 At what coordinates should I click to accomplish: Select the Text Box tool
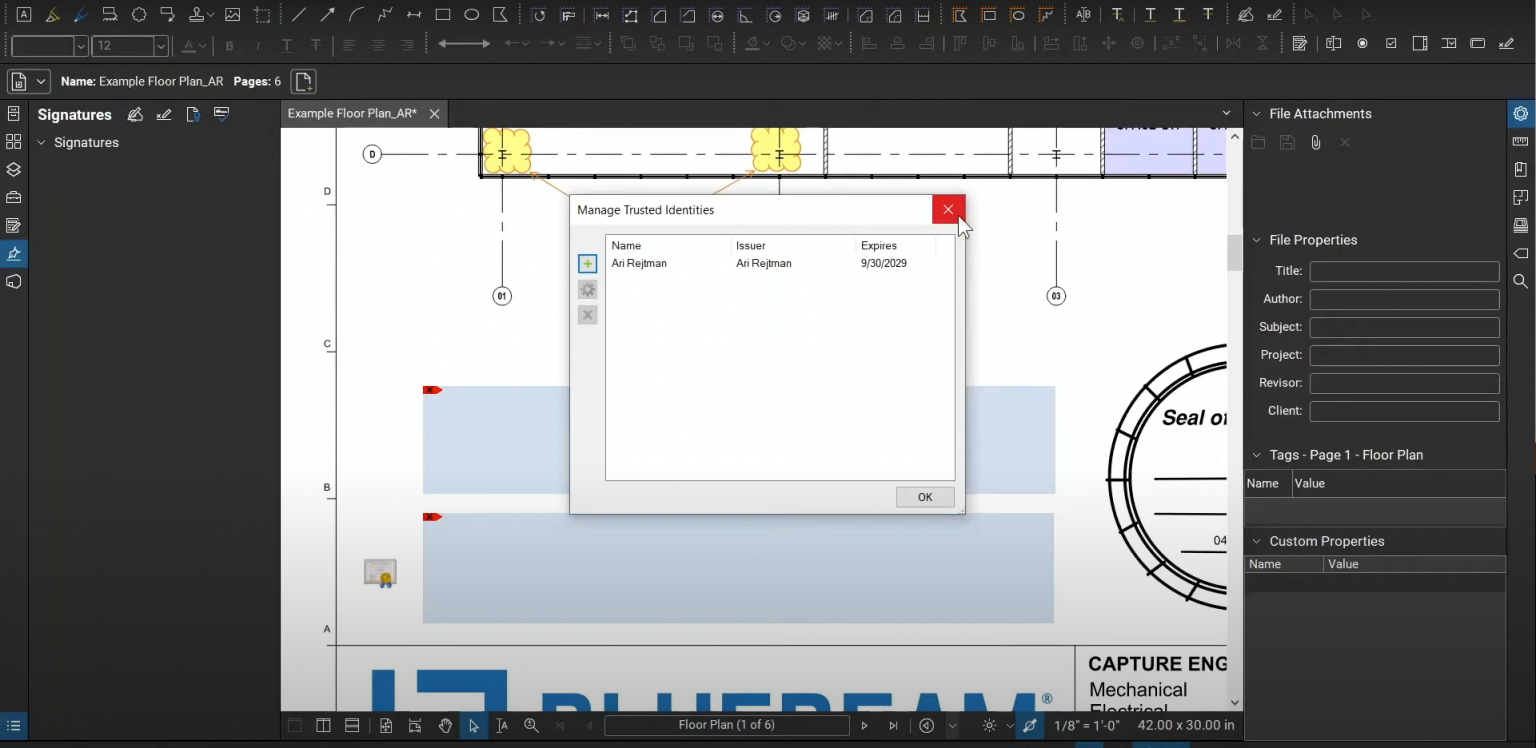24,14
